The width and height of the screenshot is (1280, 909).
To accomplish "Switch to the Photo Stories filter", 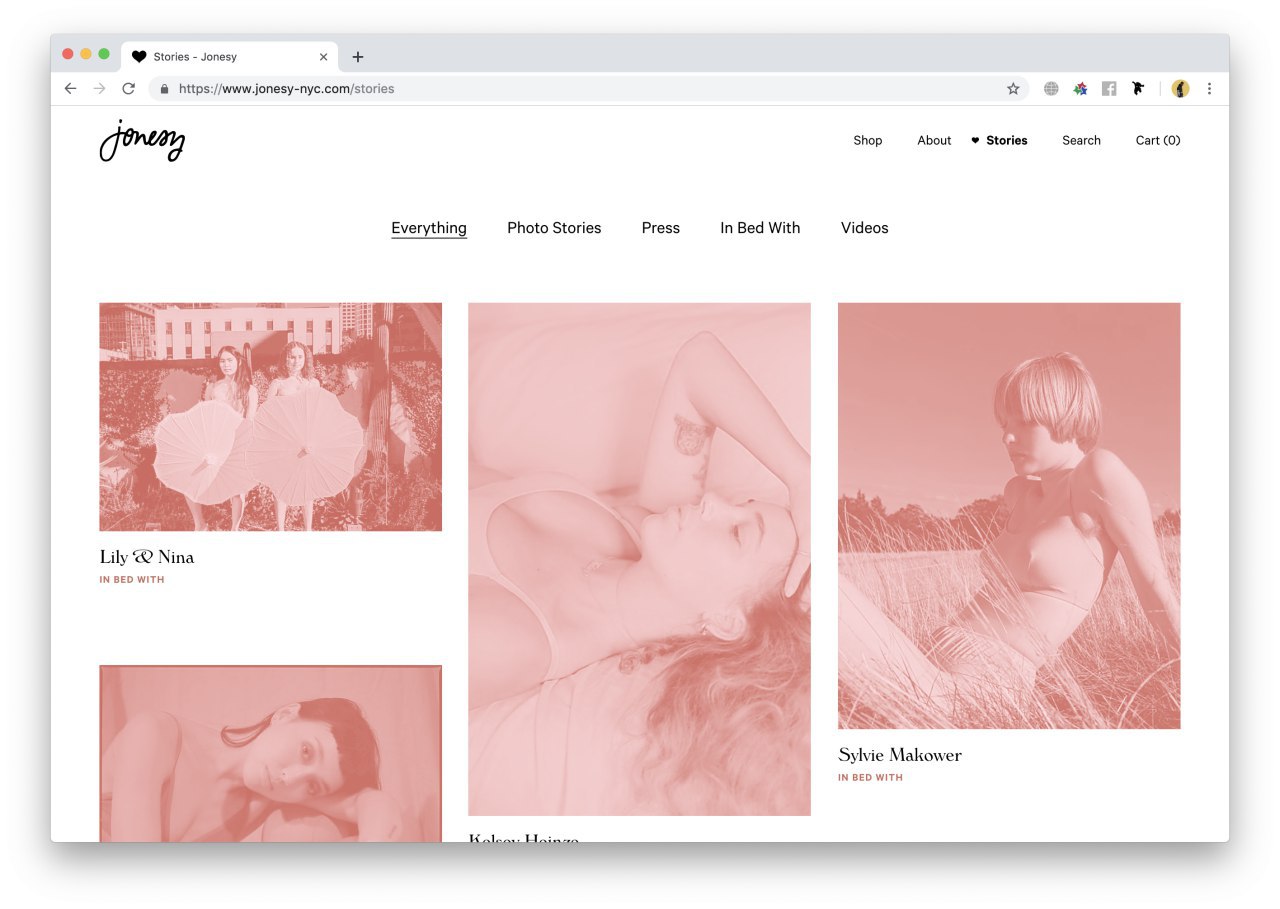I will tap(554, 228).
